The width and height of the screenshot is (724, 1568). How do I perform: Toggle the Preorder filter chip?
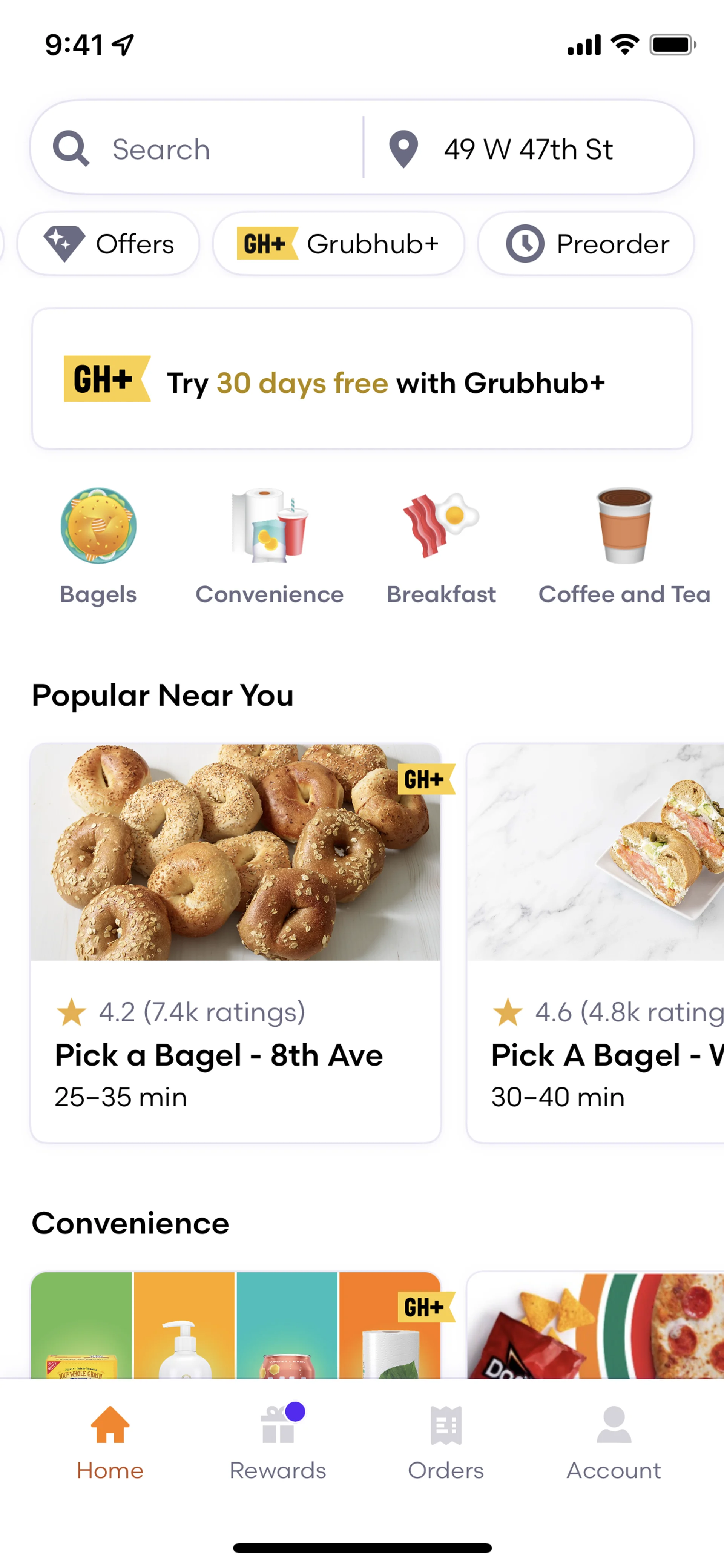[586, 244]
